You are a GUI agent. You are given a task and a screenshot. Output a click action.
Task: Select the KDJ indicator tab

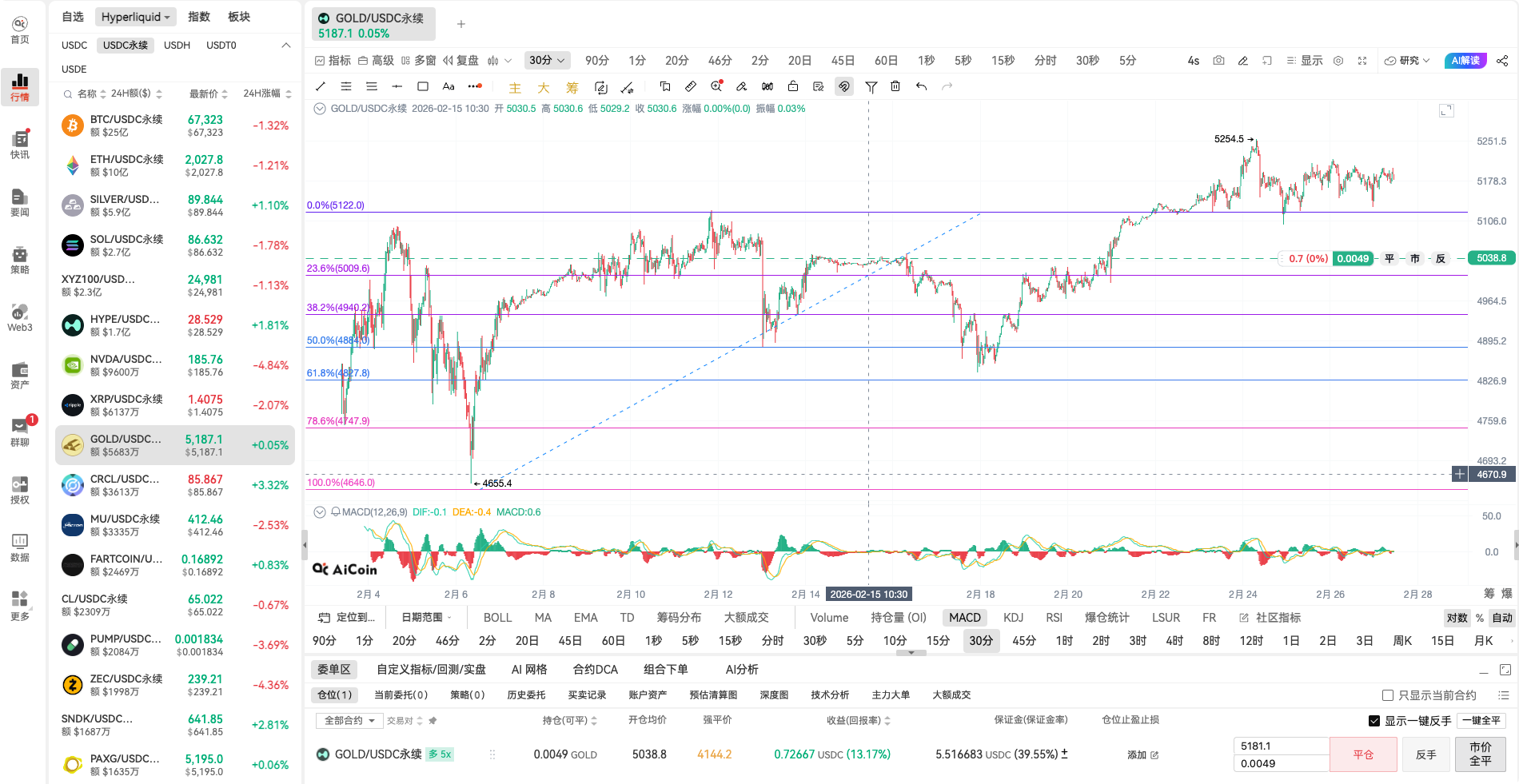tap(1013, 618)
